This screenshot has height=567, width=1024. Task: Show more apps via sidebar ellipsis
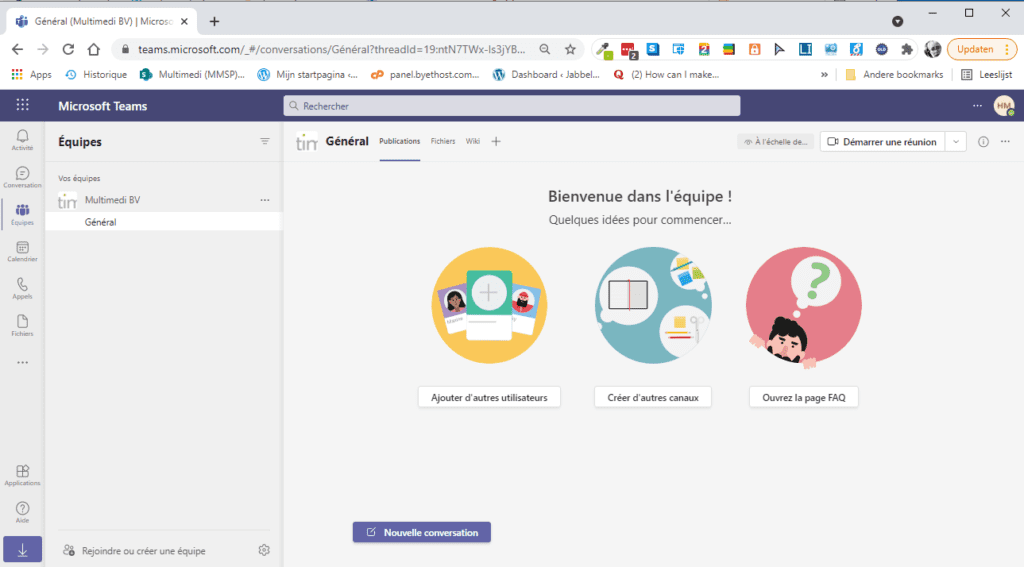pos(22,363)
